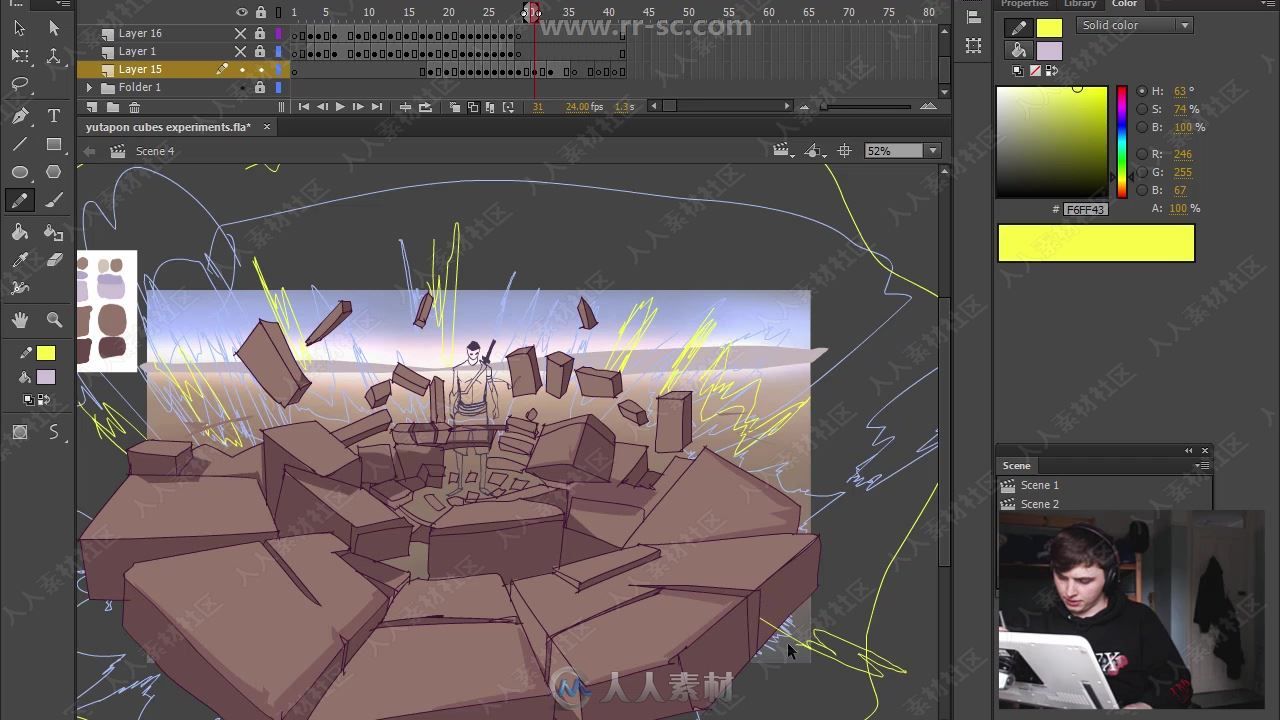The width and height of the screenshot is (1280, 720).
Task: Select the Text tool
Action: pos(54,116)
